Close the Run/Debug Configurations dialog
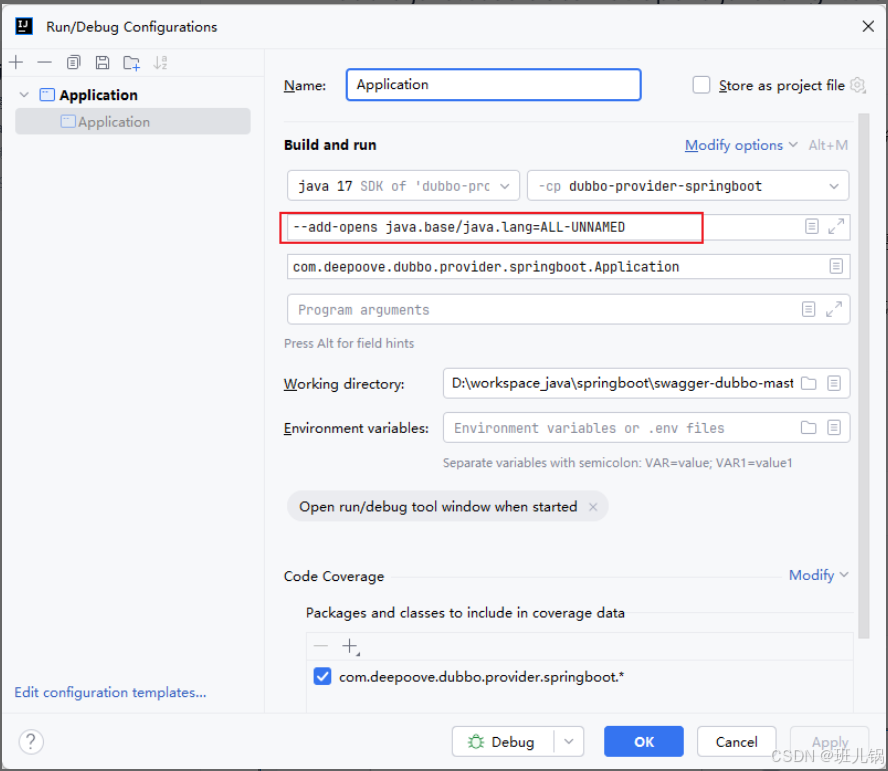888x771 pixels. pyautogui.click(x=868, y=26)
